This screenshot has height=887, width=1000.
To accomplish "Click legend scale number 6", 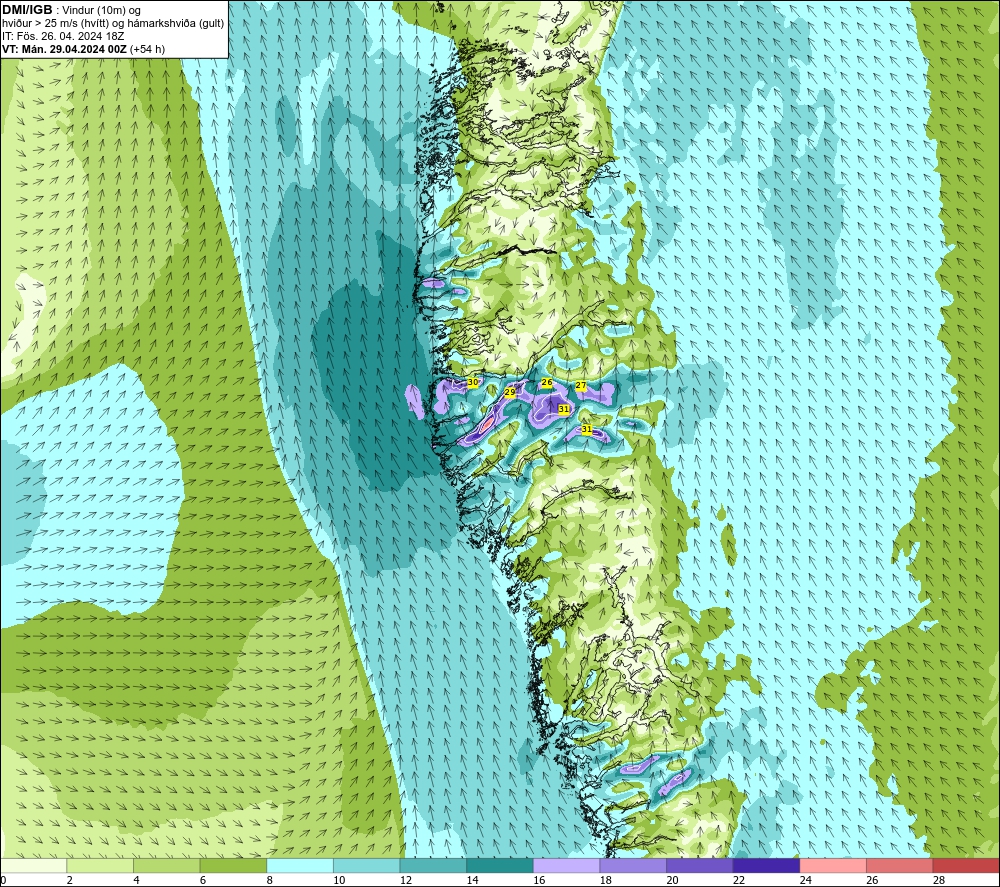I will (x=203, y=880).
